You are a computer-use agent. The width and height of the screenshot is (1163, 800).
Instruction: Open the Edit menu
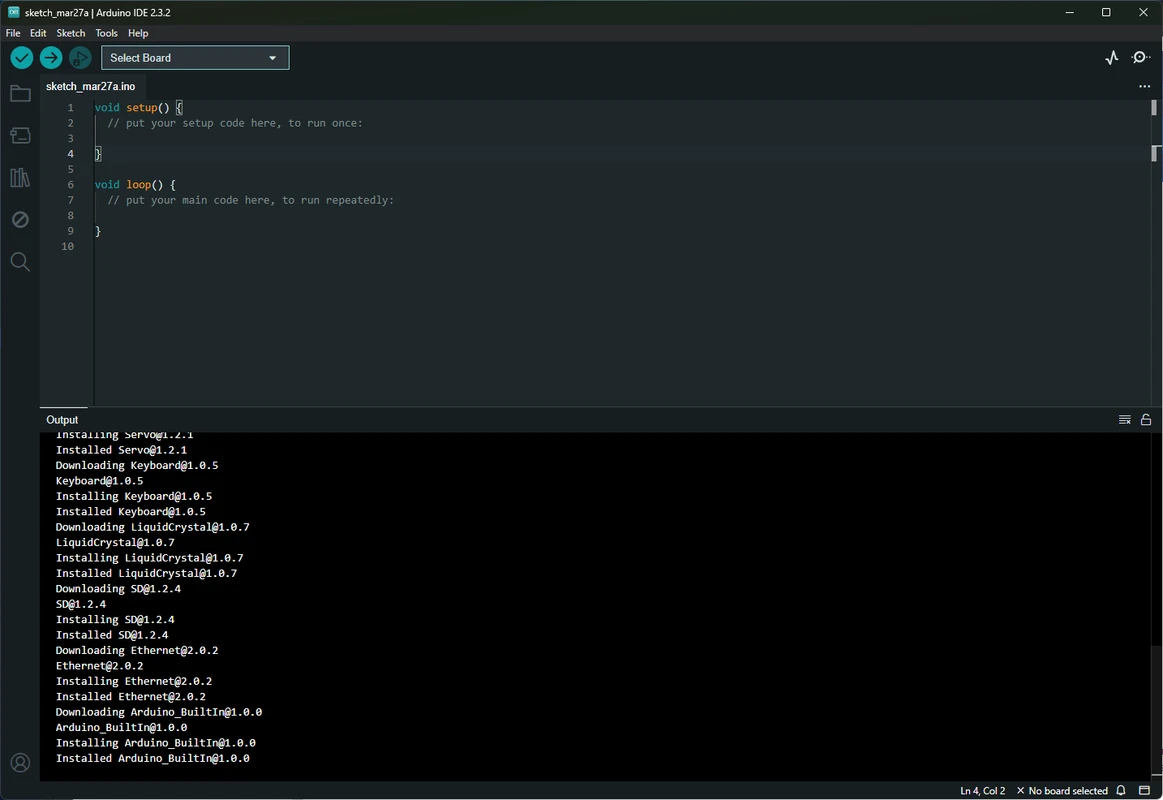[38, 33]
